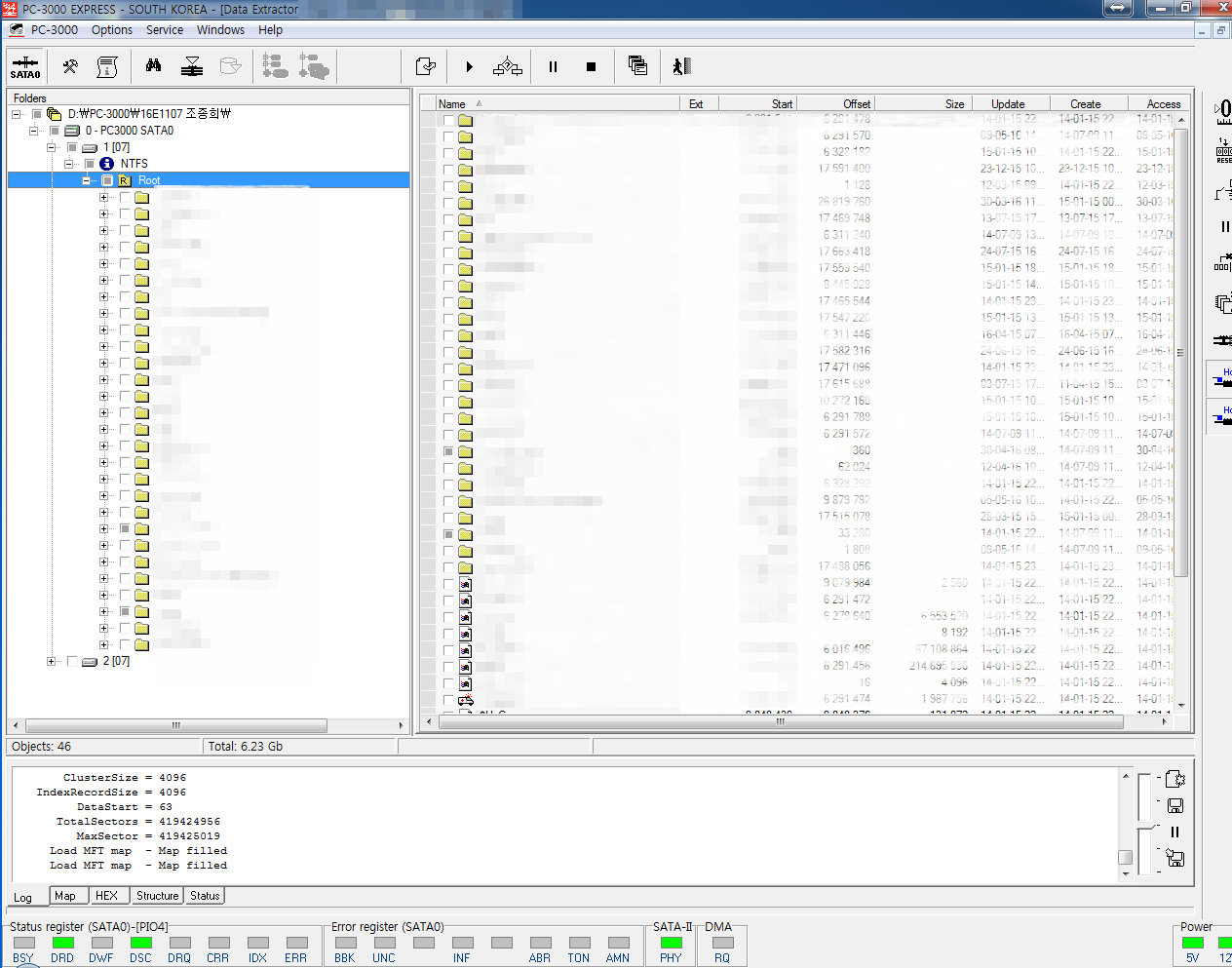Viewport: 1232px width, 968px height.
Task: Sort files by the Name column header
Action: coord(558,104)
